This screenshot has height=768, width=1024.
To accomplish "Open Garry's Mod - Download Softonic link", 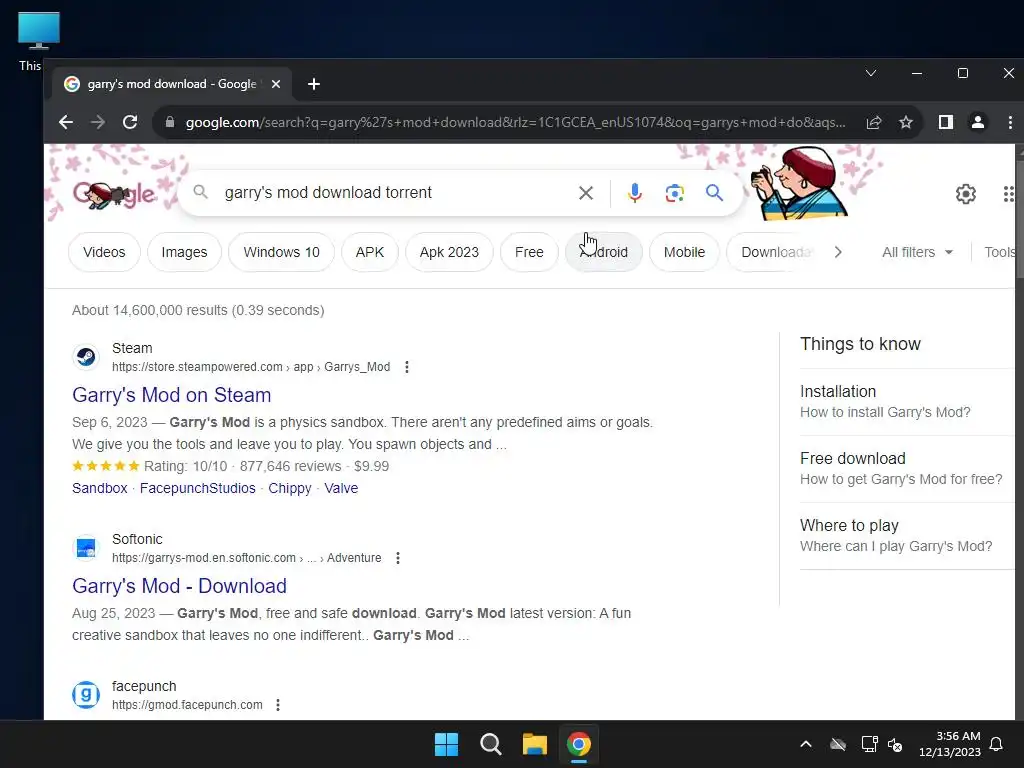I will (180, 586).
